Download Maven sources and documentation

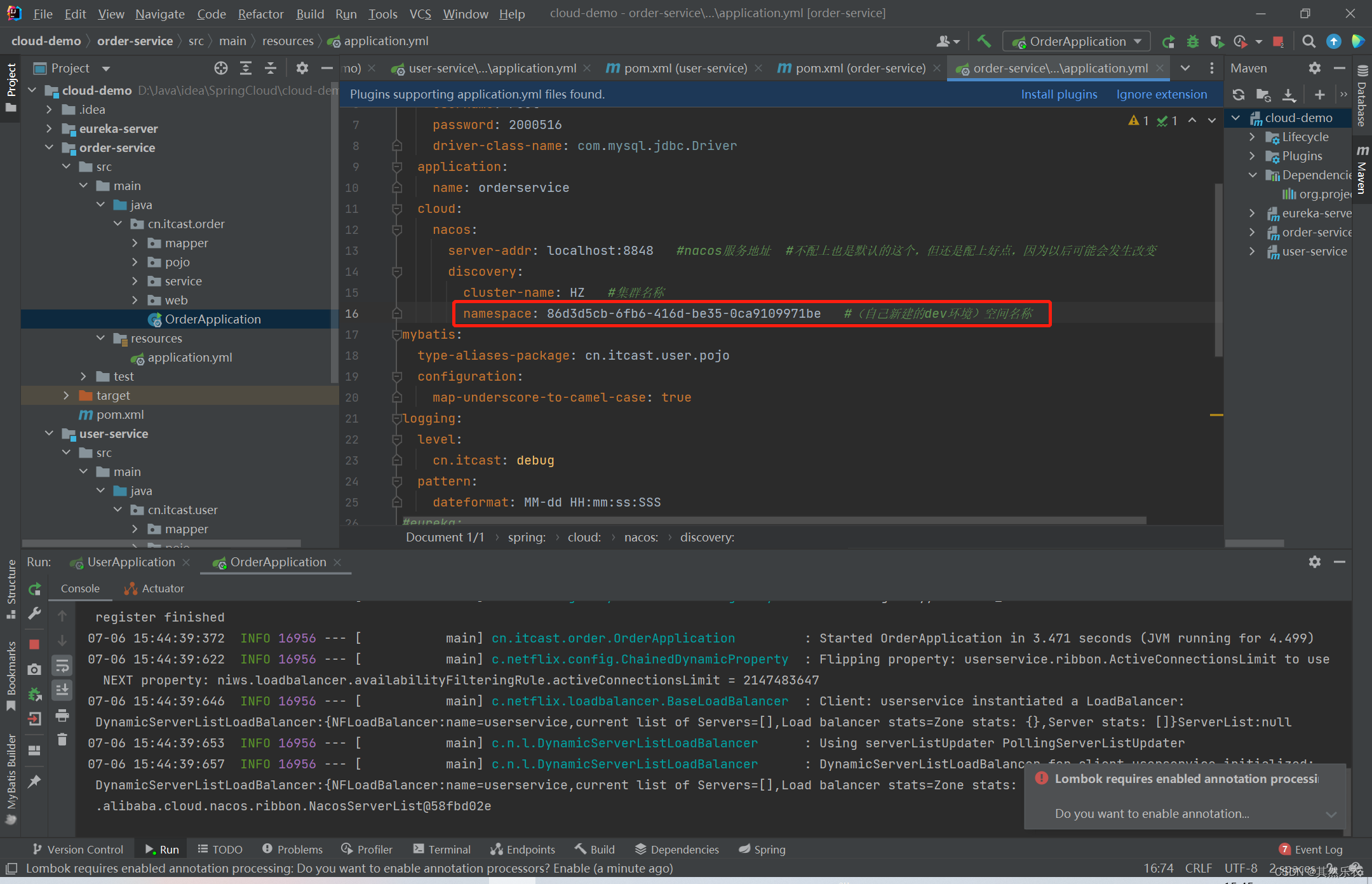point(1289,95)
